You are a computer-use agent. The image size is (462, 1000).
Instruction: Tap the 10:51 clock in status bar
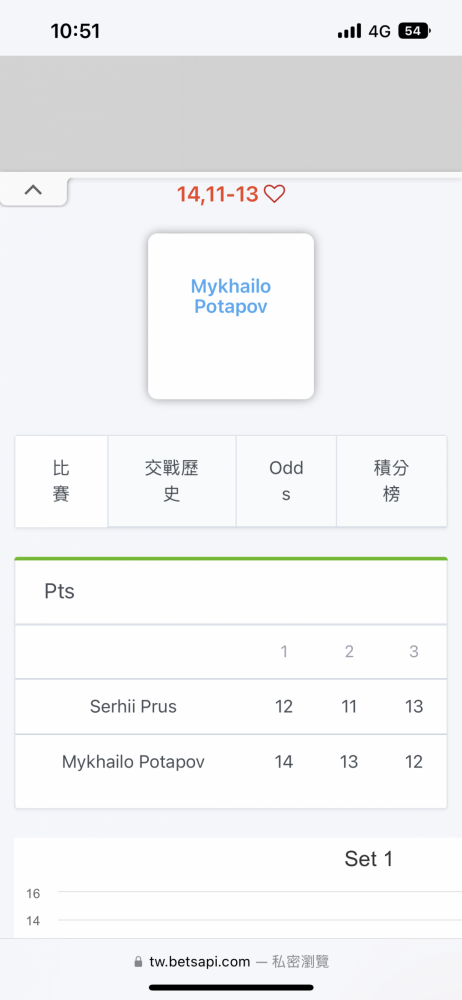(75, 31)
